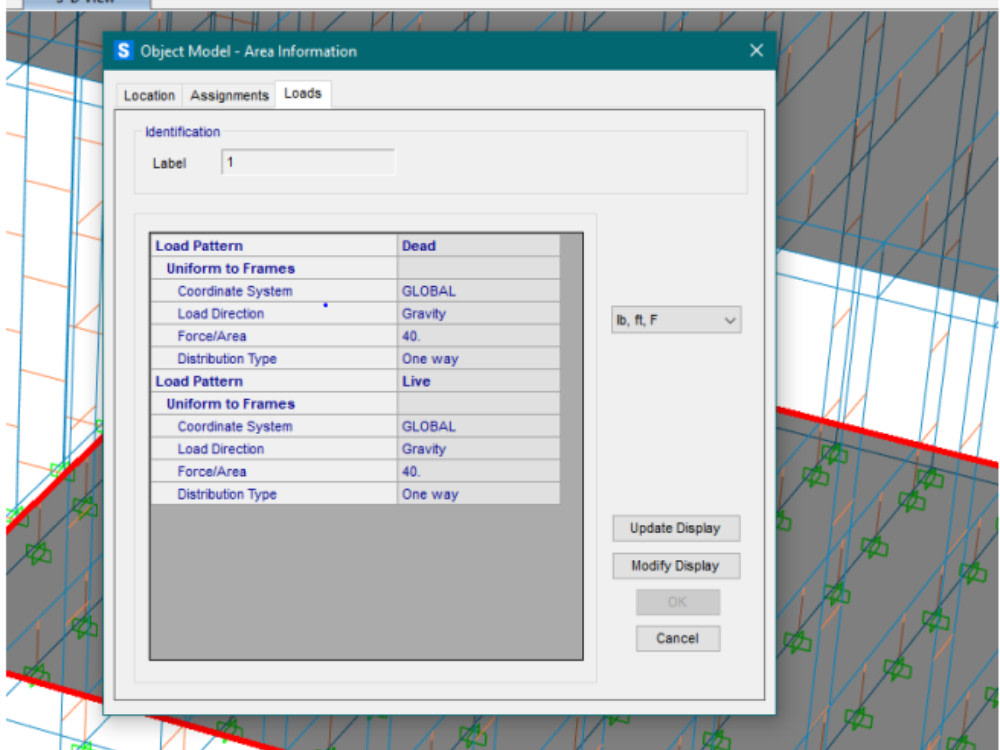Click the Label input field
The width and height of the screenshot is (1000, 750).
[308, 162]
